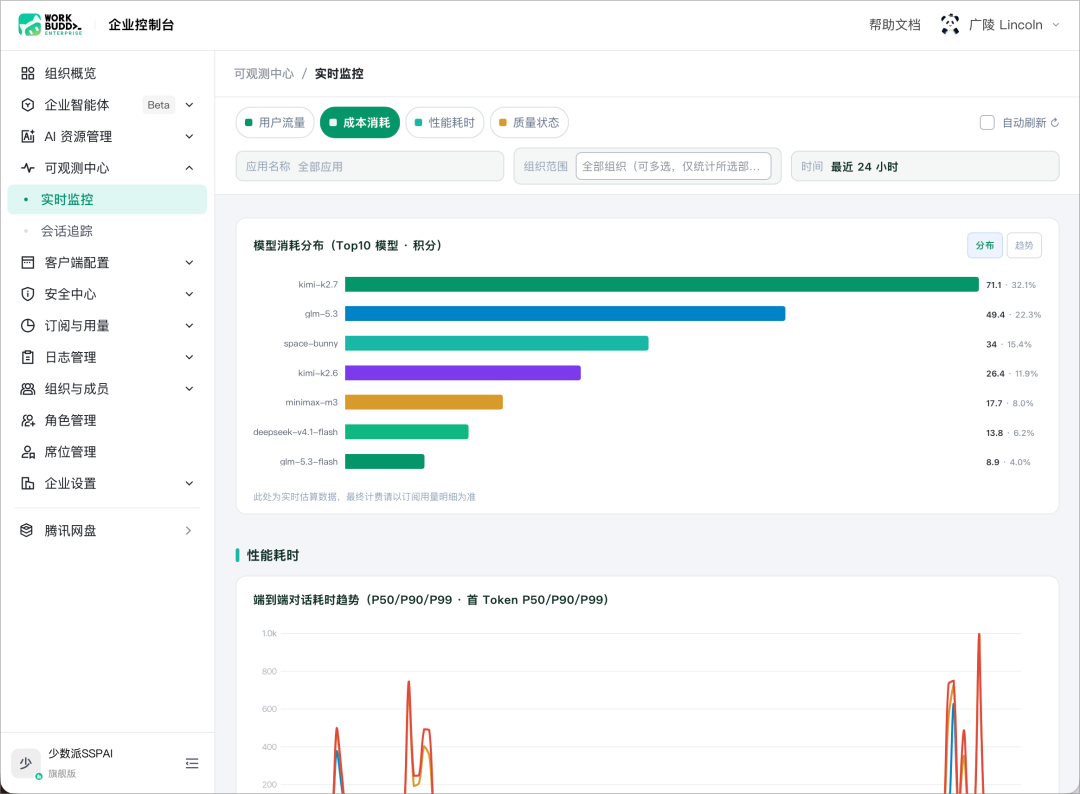
Task: Click the deepseek-v4.1-flash bar
Action: click(406, 432)
